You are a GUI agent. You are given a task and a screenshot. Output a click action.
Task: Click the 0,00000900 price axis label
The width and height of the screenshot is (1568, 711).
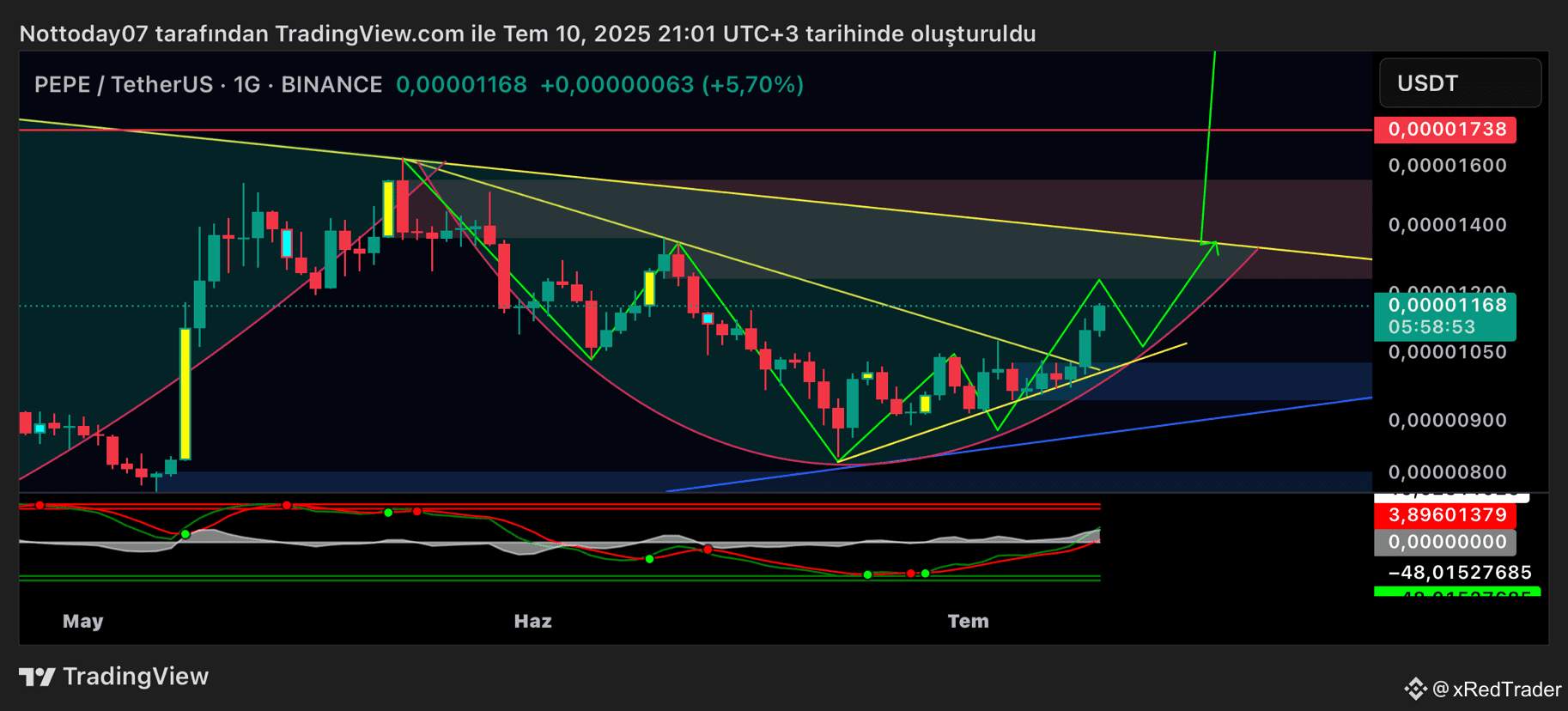click(x=1448, y=421)
